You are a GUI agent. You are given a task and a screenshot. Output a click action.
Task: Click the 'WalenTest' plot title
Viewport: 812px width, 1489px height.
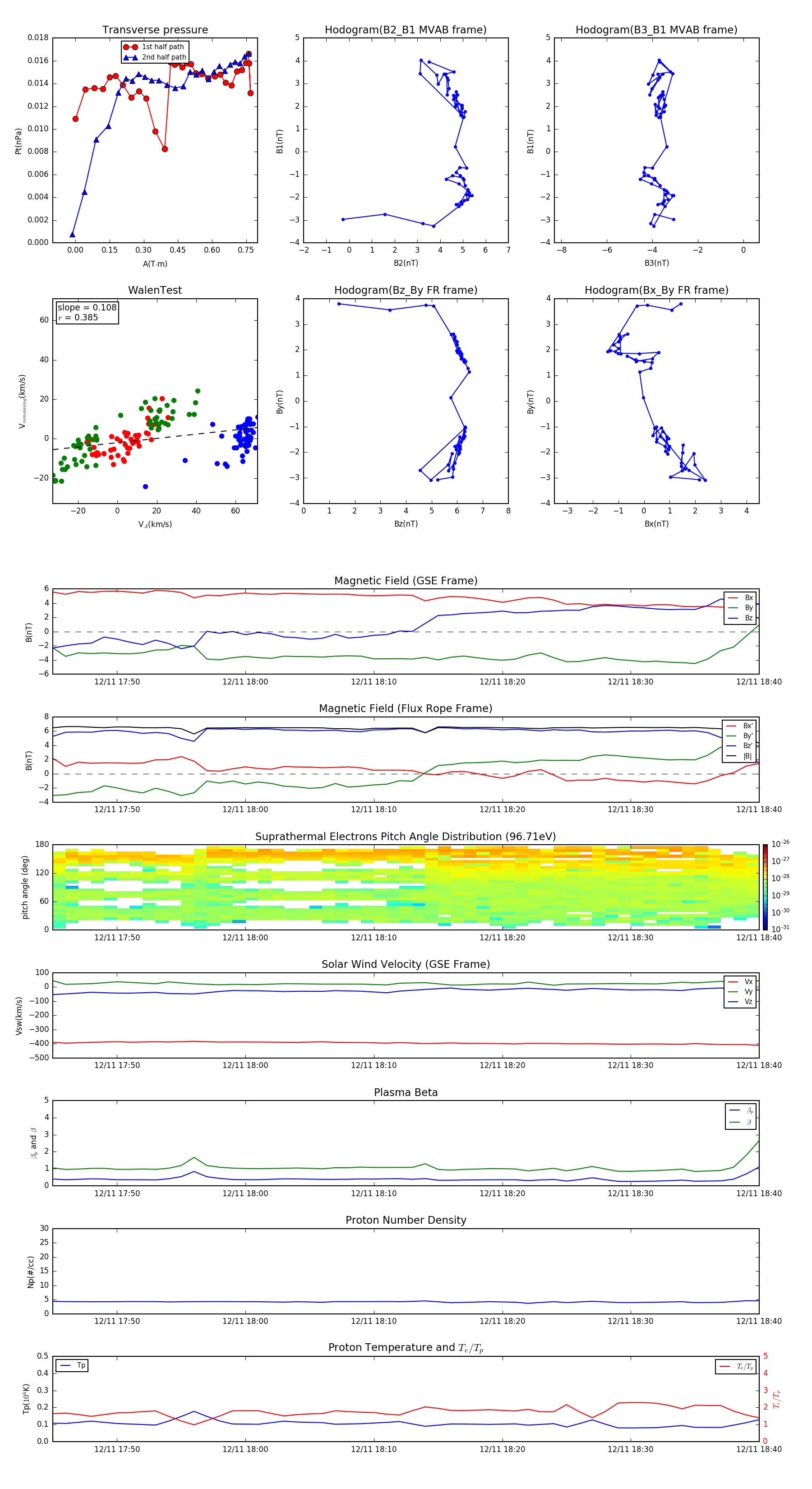(x=155, y=290)
